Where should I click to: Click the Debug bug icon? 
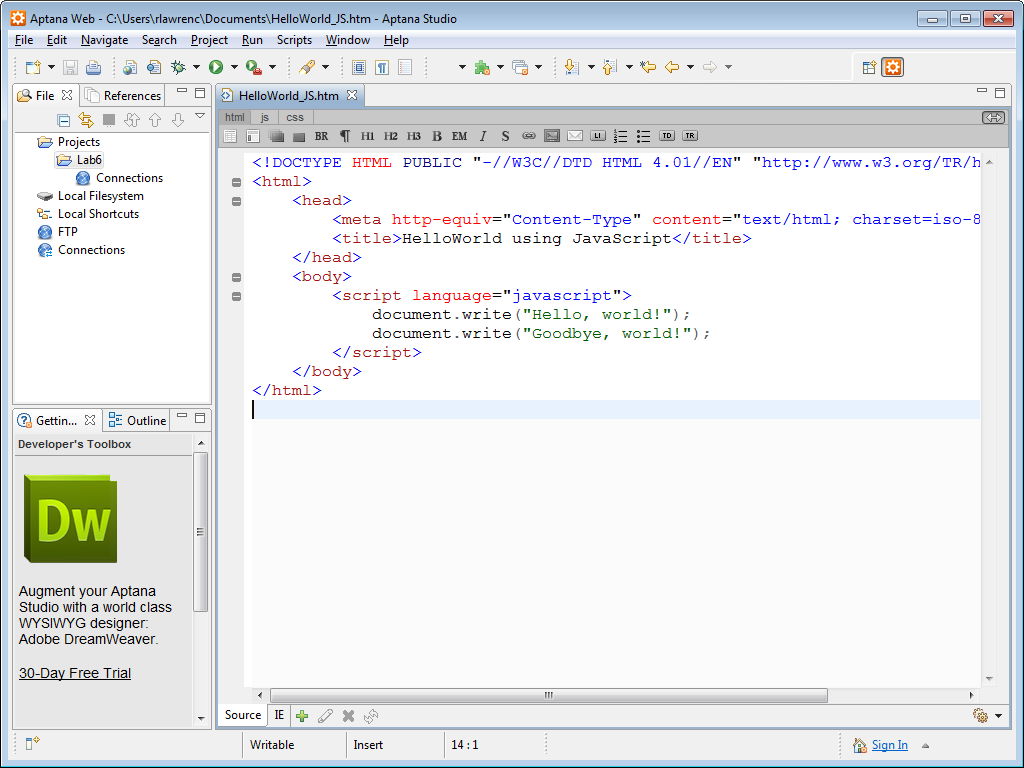click(x=178, y=67)
